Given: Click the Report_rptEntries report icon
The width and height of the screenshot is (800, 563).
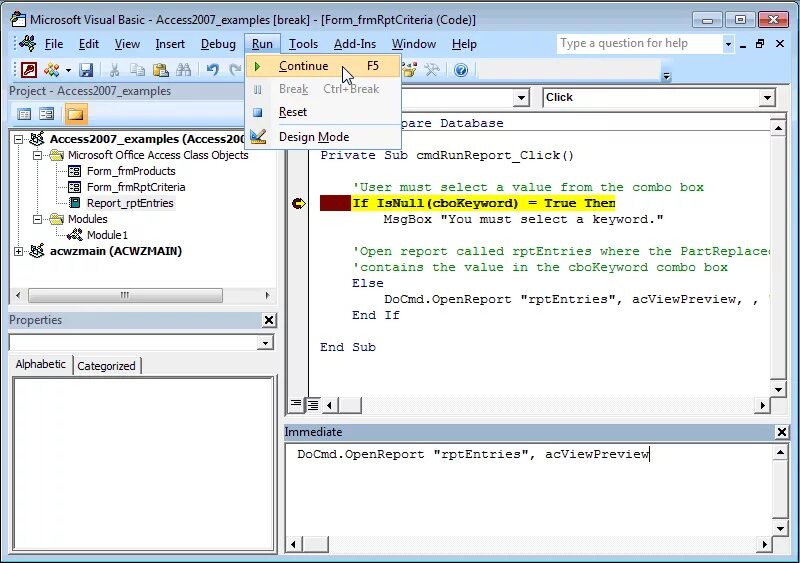Looking at the screenshot, I should pyautogui.click(x=74, y=203).
